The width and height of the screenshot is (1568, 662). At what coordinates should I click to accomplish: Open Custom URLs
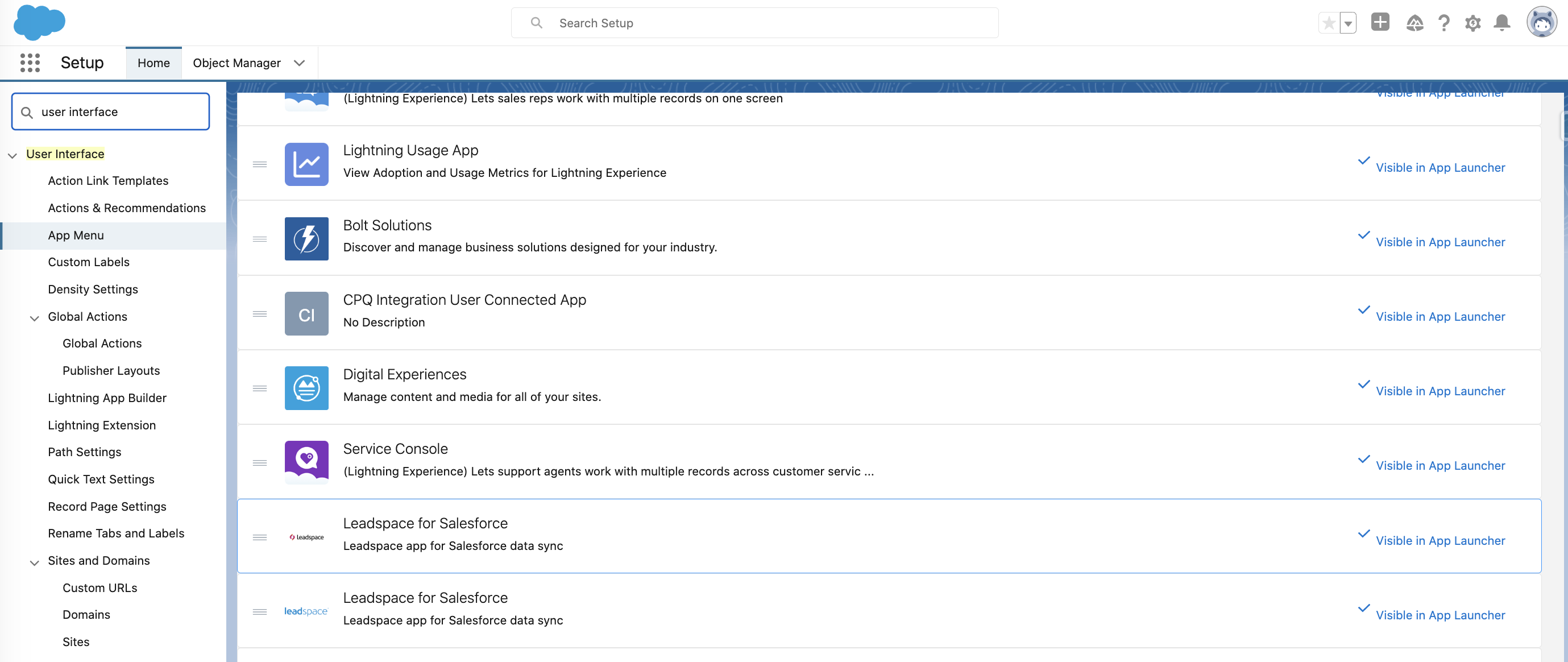coord(100,588)
